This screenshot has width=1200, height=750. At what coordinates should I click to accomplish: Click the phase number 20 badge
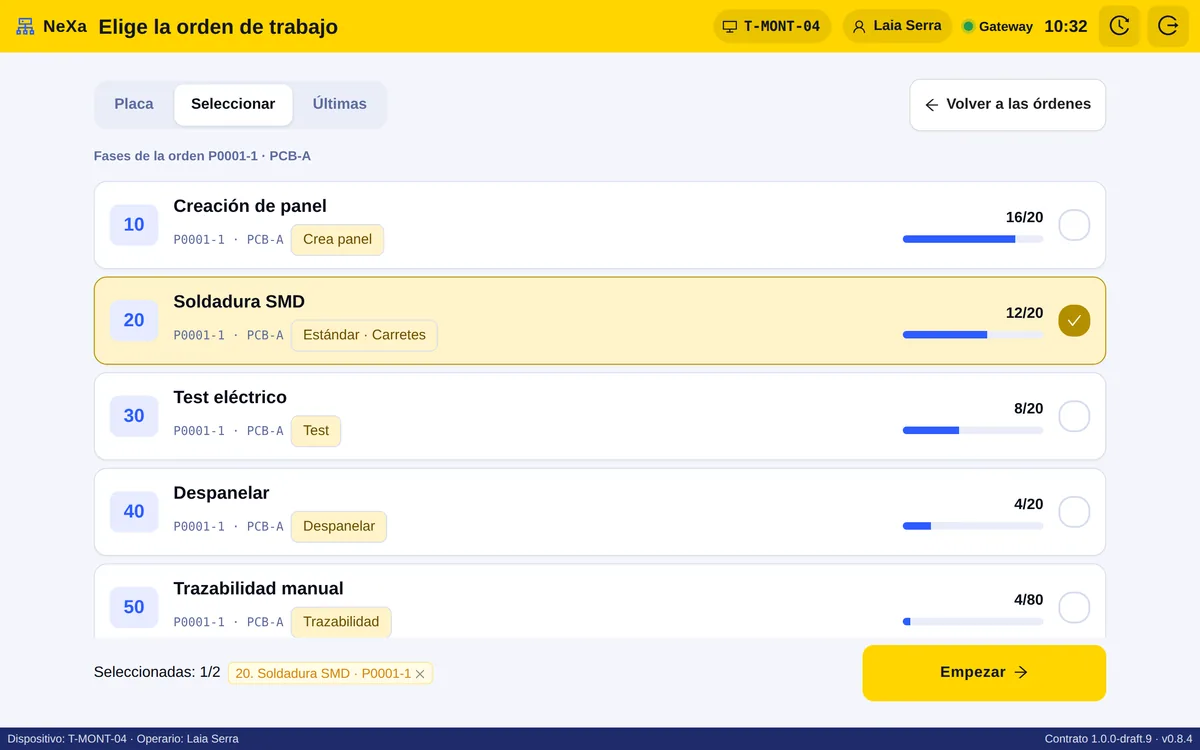coord(134,320)
